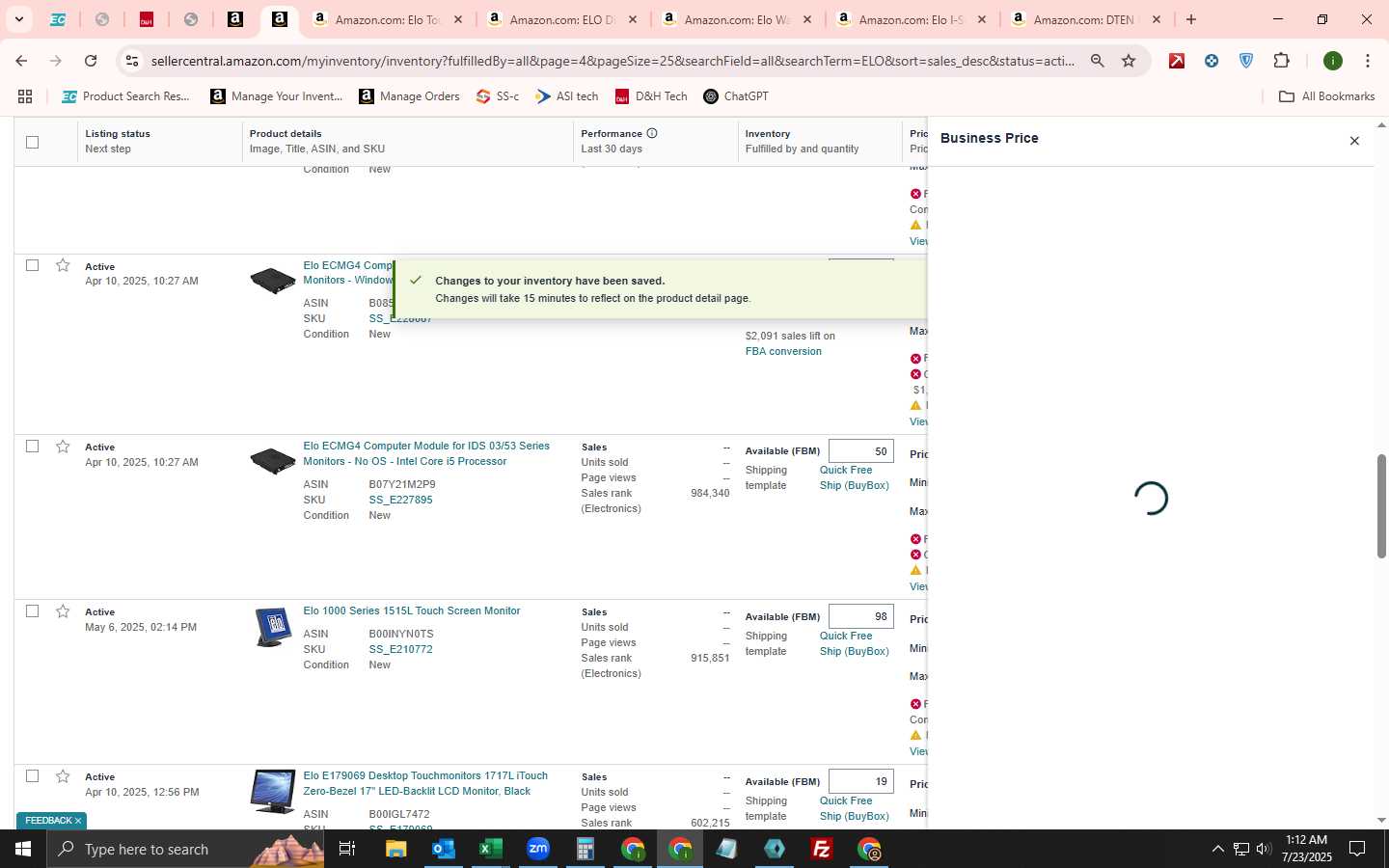
Task: Edit the available quantity field showing 98
Action: (x=861, y=616)
